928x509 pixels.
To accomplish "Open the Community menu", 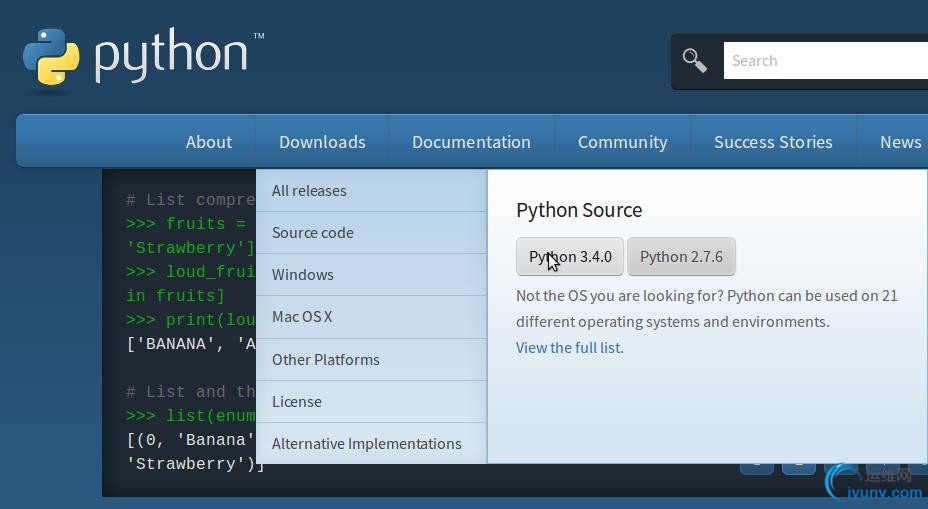I will (x=623, y=141).
